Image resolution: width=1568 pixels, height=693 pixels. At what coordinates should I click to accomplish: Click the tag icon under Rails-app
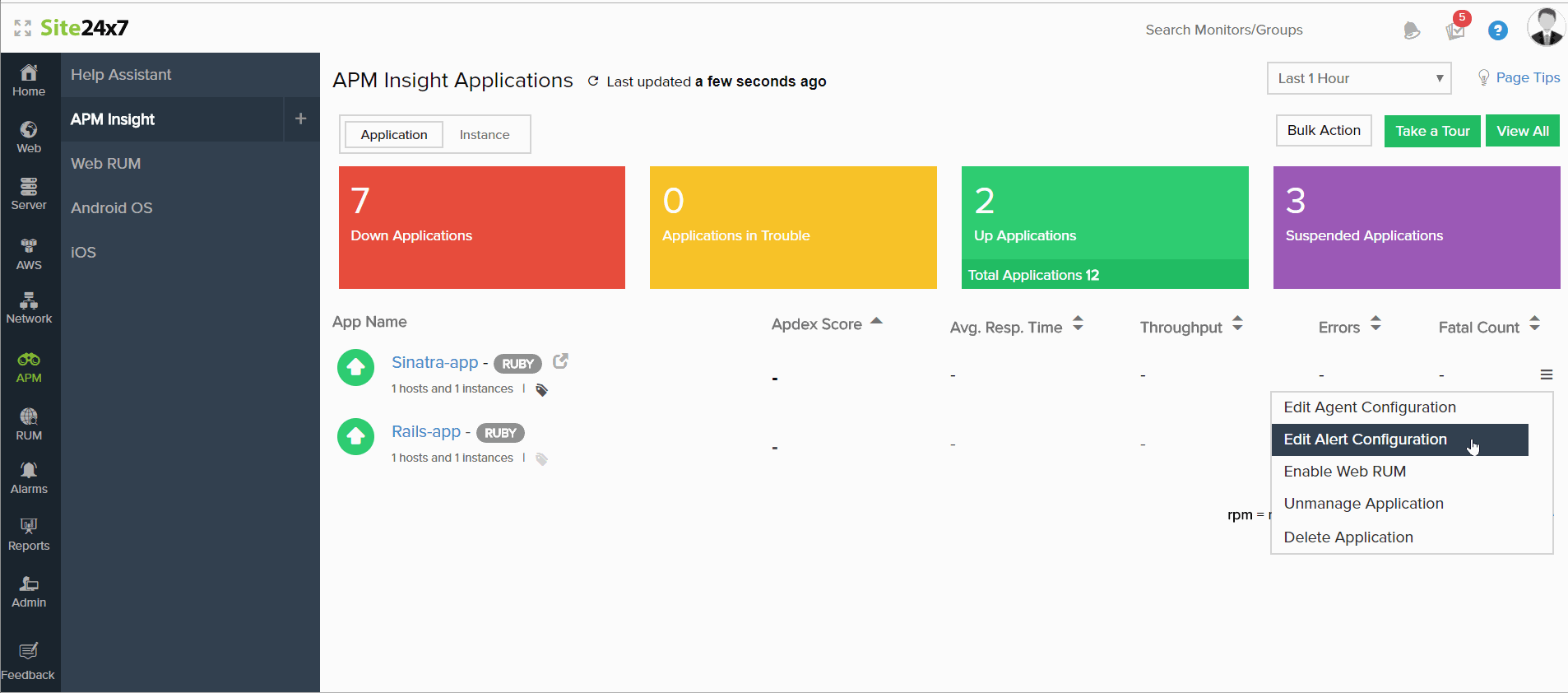(x=541, y=458)
